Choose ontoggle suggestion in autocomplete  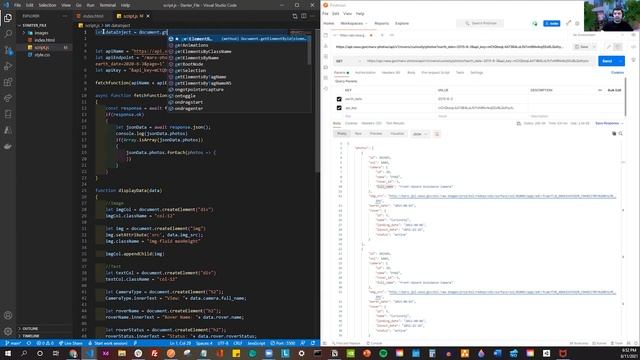point(185,96)
